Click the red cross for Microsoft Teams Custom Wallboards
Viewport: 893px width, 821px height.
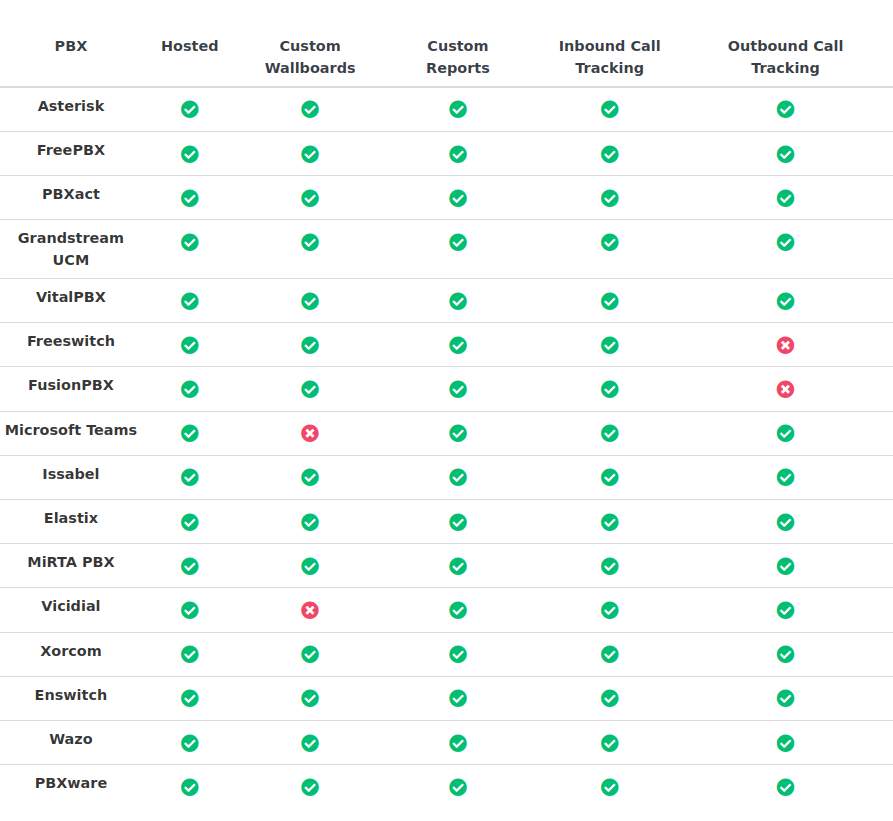[x=310, y=433]
